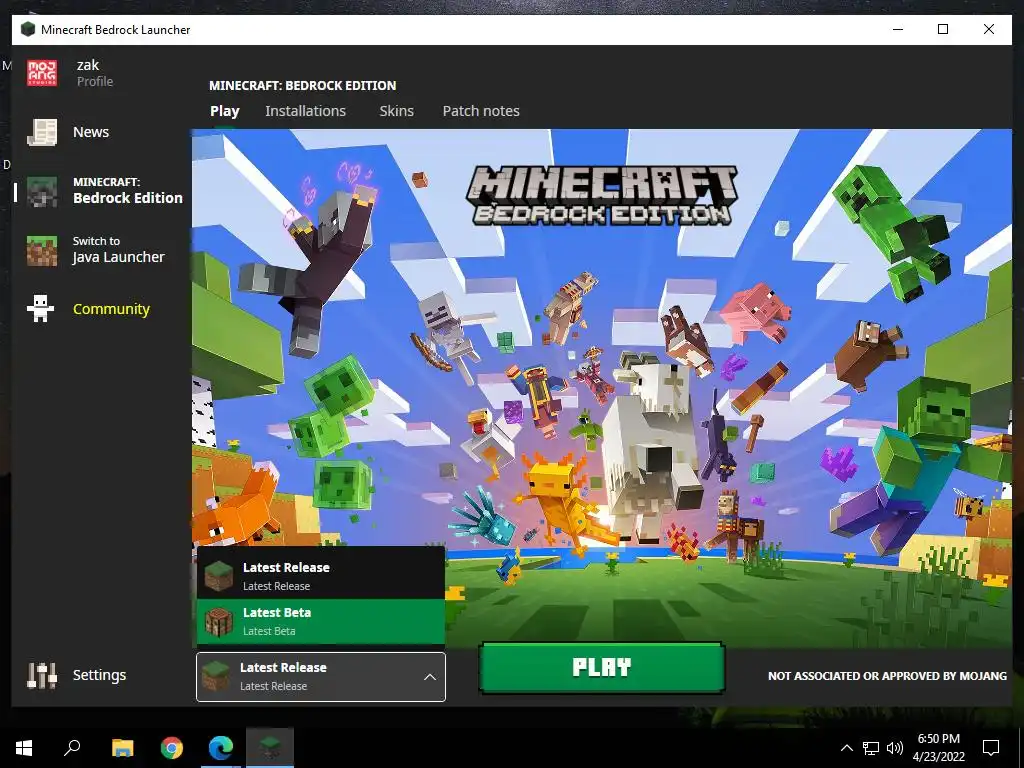Open the News sidebar label
The image size is (1024, 768).
coord(91,132)
